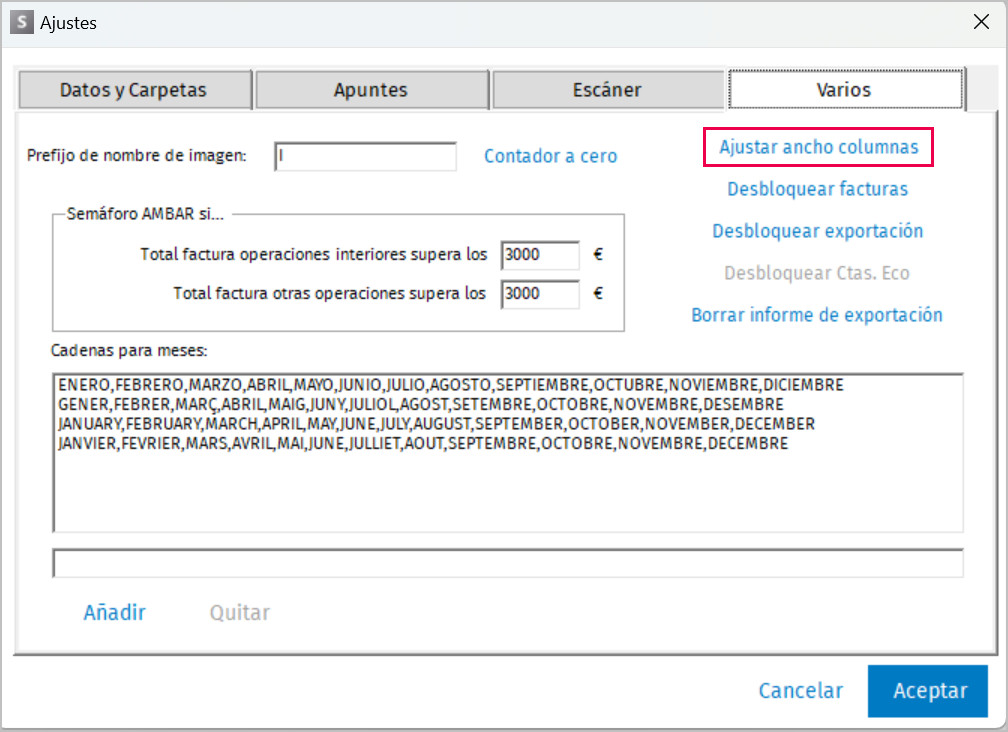Viewport: 1008px width, 732px height.
Task: Click the disabled Quitar button
Action: pos(240,612)
